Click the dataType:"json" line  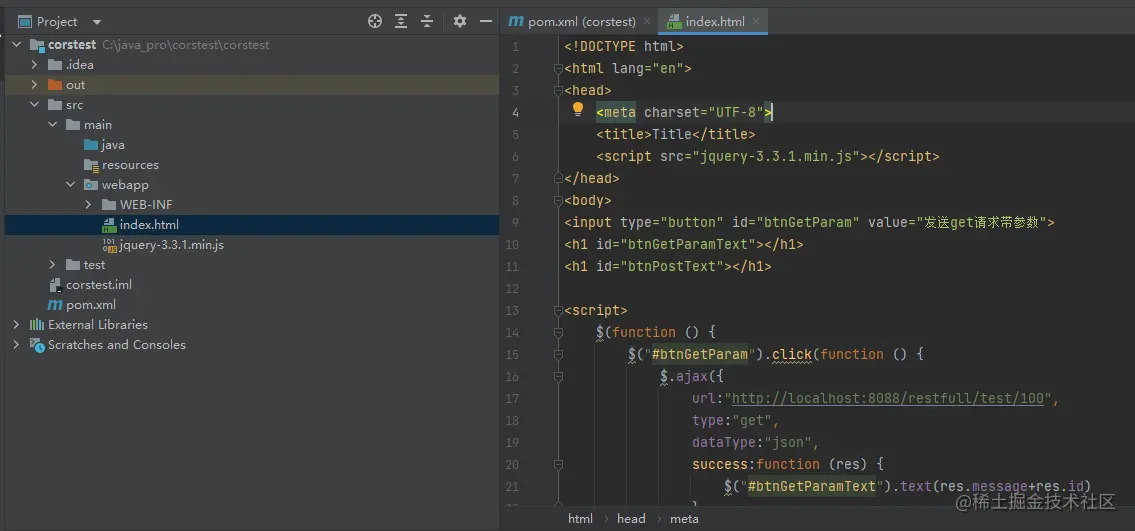tap(755, 442)
